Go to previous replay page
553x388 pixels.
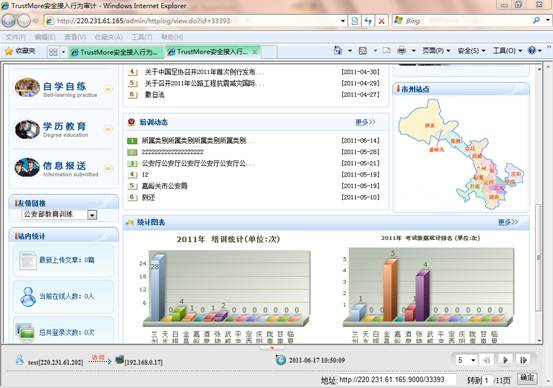487,360
